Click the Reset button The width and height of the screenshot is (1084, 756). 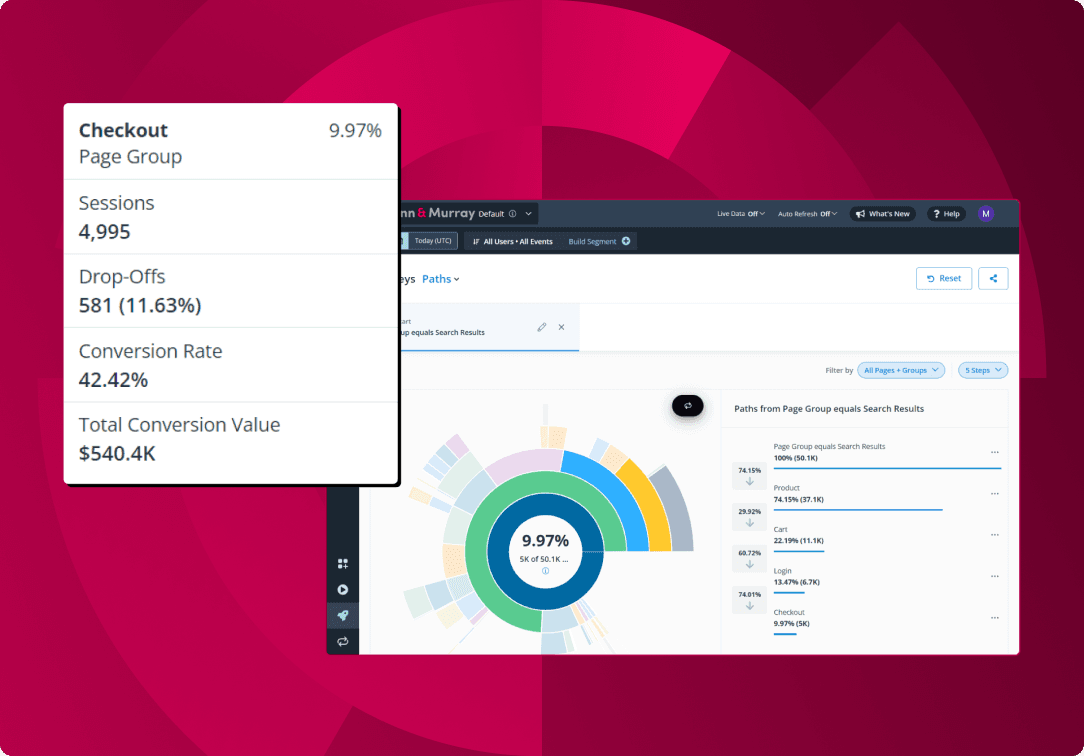click(x=943, y=279)
